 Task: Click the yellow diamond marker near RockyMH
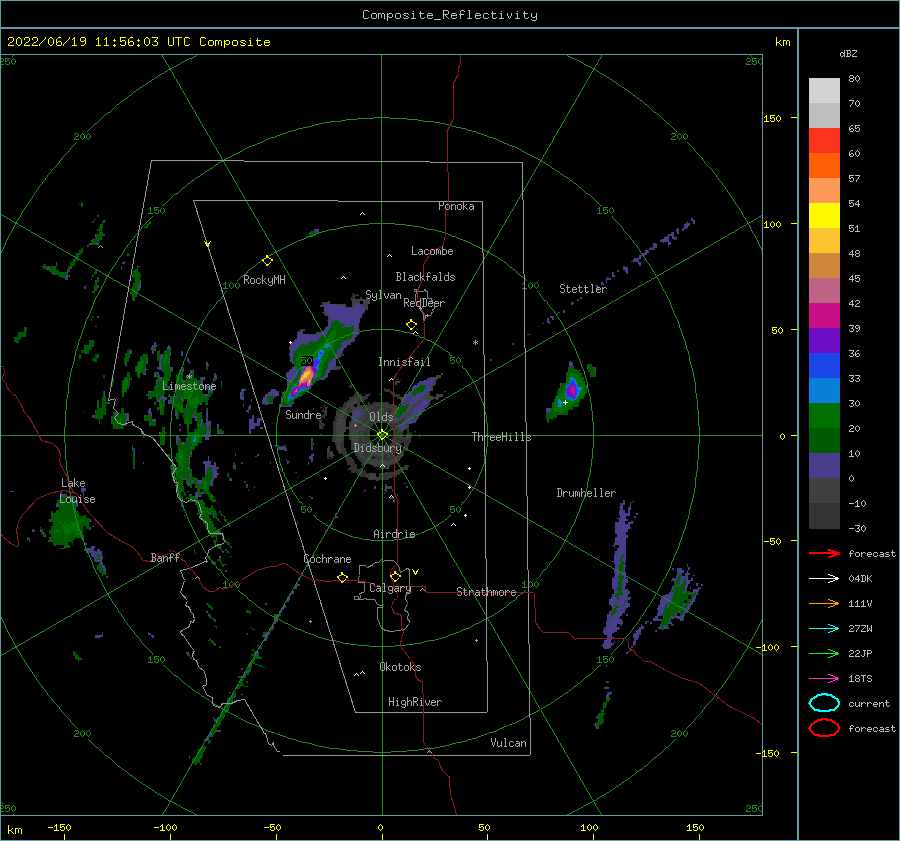tap(267, 261)
